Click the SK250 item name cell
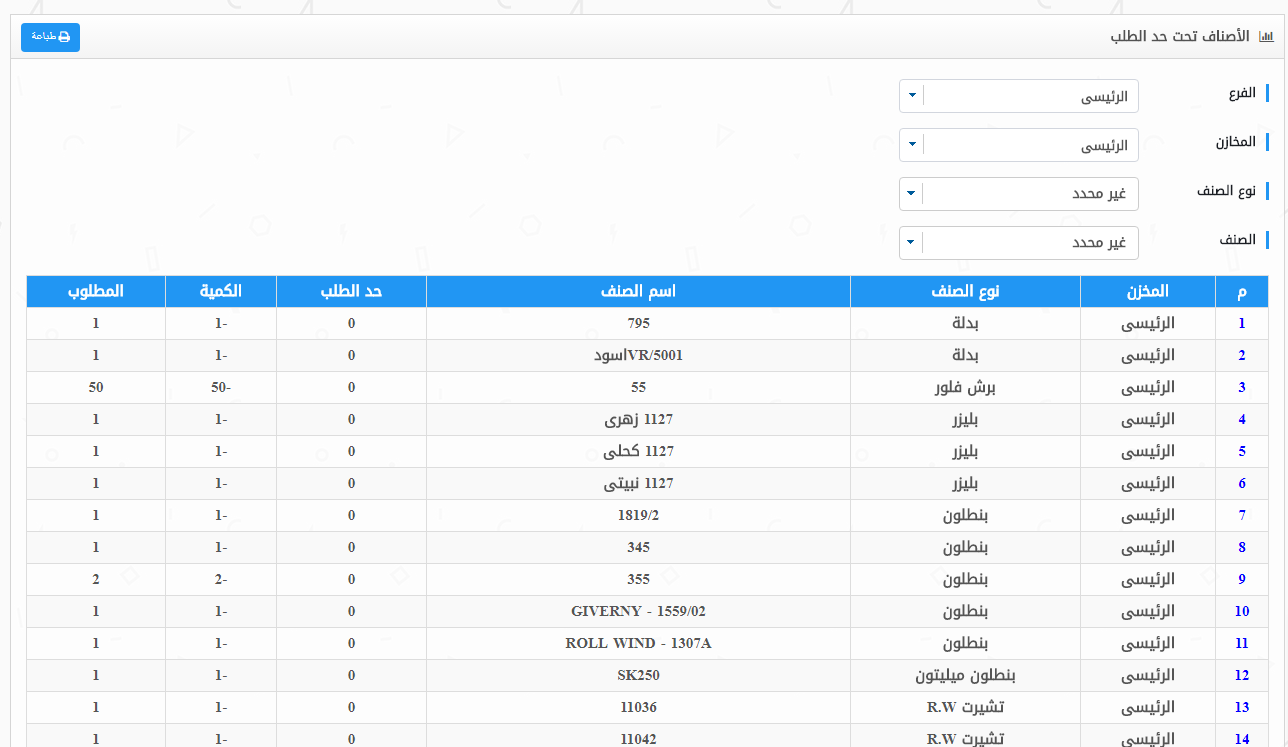The image size is (1288, 747). pyautogui.click(x=638, y=675)
